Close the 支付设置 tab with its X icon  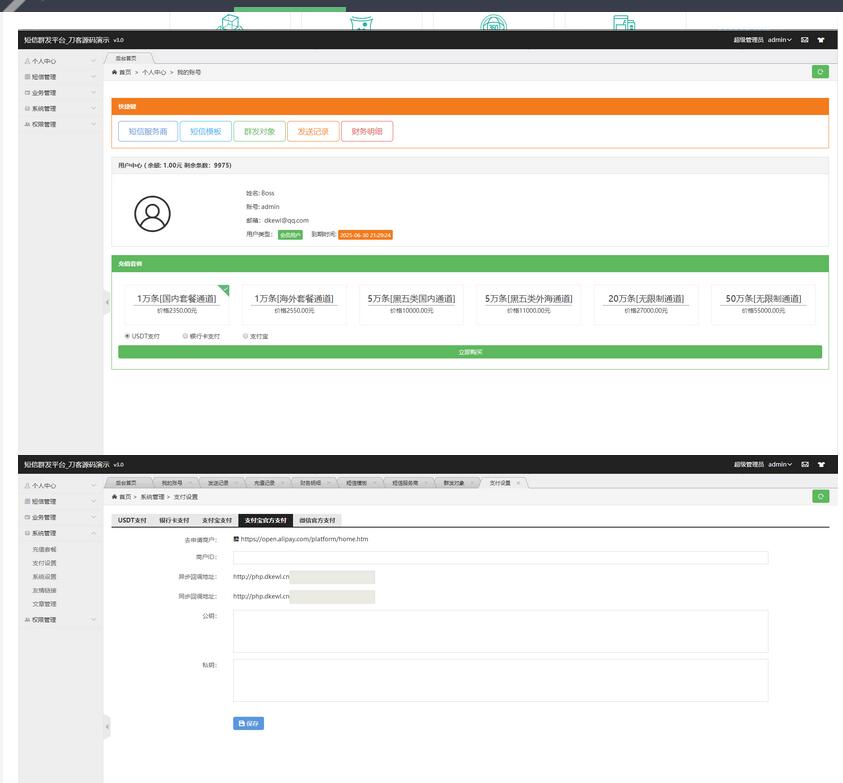coord(518,483)
